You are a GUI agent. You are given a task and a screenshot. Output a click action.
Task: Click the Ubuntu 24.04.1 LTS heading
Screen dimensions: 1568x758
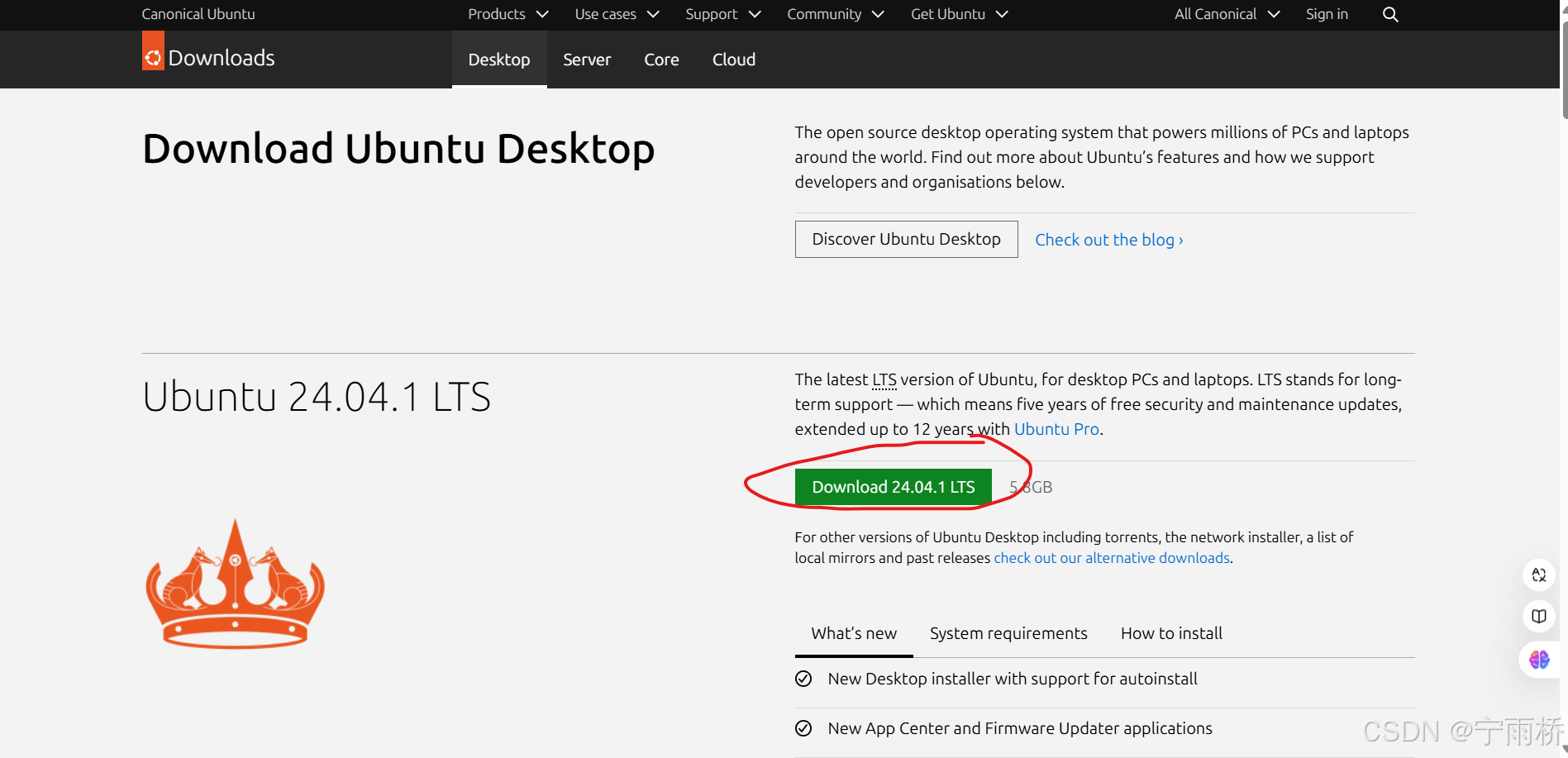tap(317, 397)
